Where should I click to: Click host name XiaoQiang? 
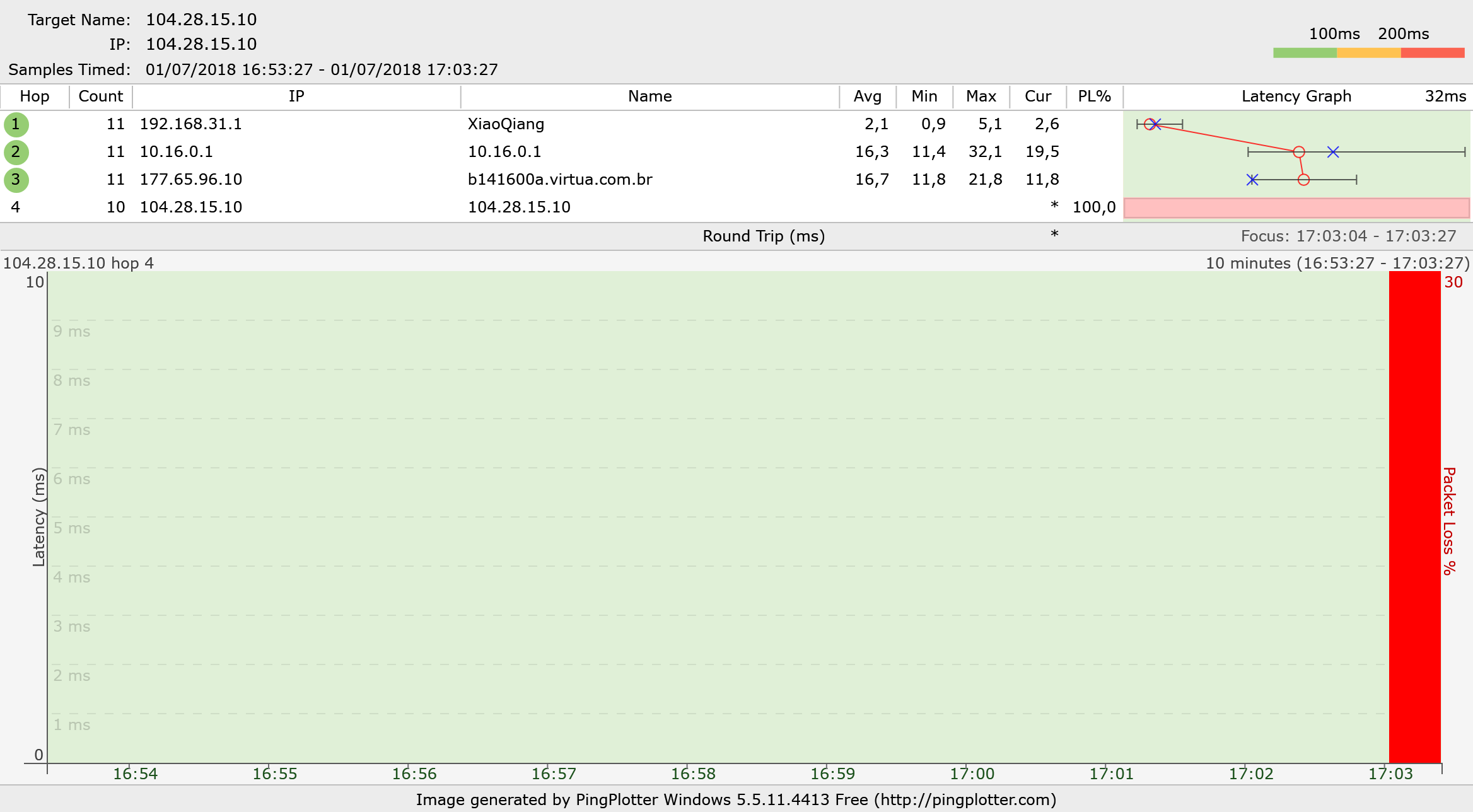click(x=506, y=124)
